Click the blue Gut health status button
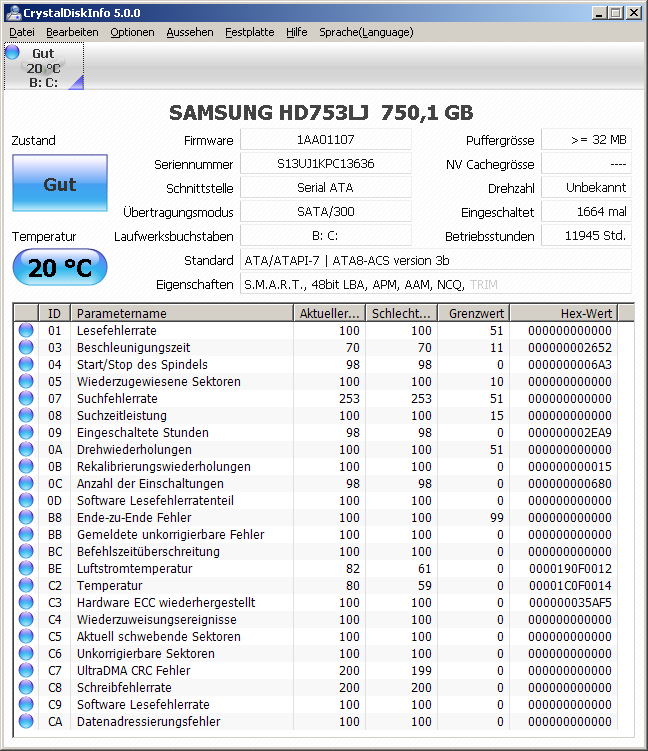 pyautogui.click(x=60, y=183)
